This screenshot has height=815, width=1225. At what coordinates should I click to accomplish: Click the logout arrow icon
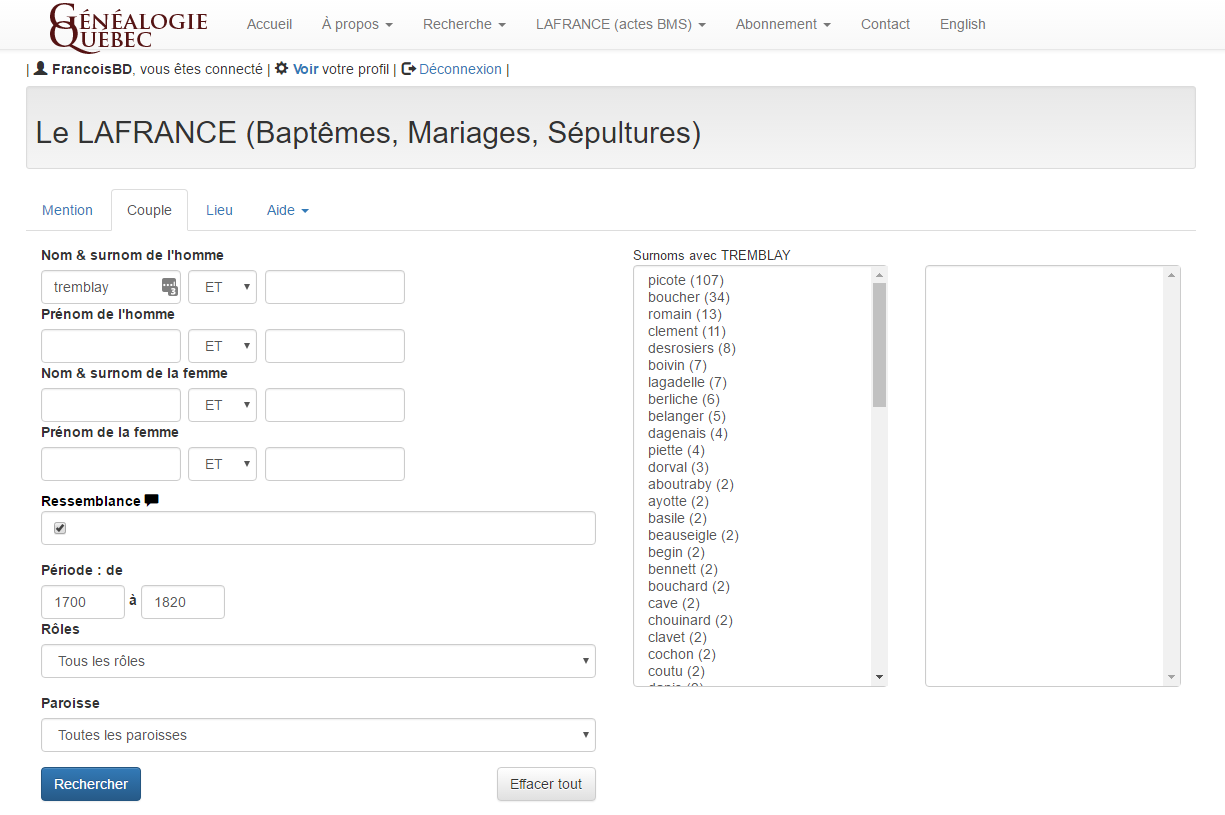coord(408,69)
